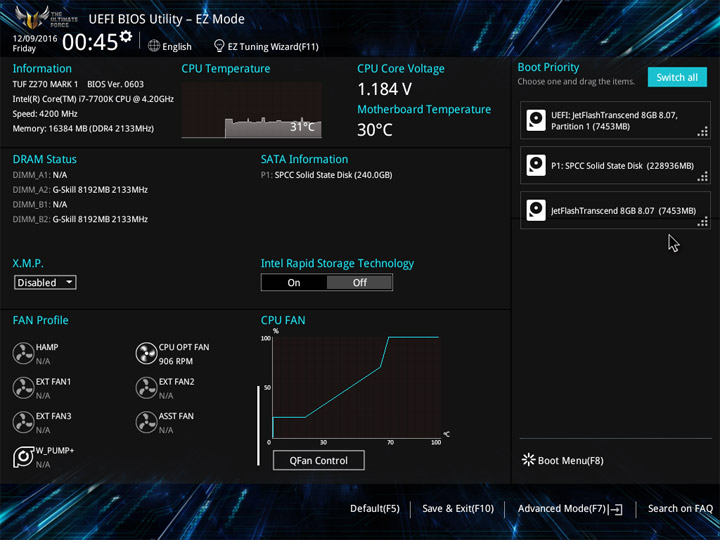The image size is (720, 540).
Task: Click the 00:45 clock time
Action: coord(90,42)
